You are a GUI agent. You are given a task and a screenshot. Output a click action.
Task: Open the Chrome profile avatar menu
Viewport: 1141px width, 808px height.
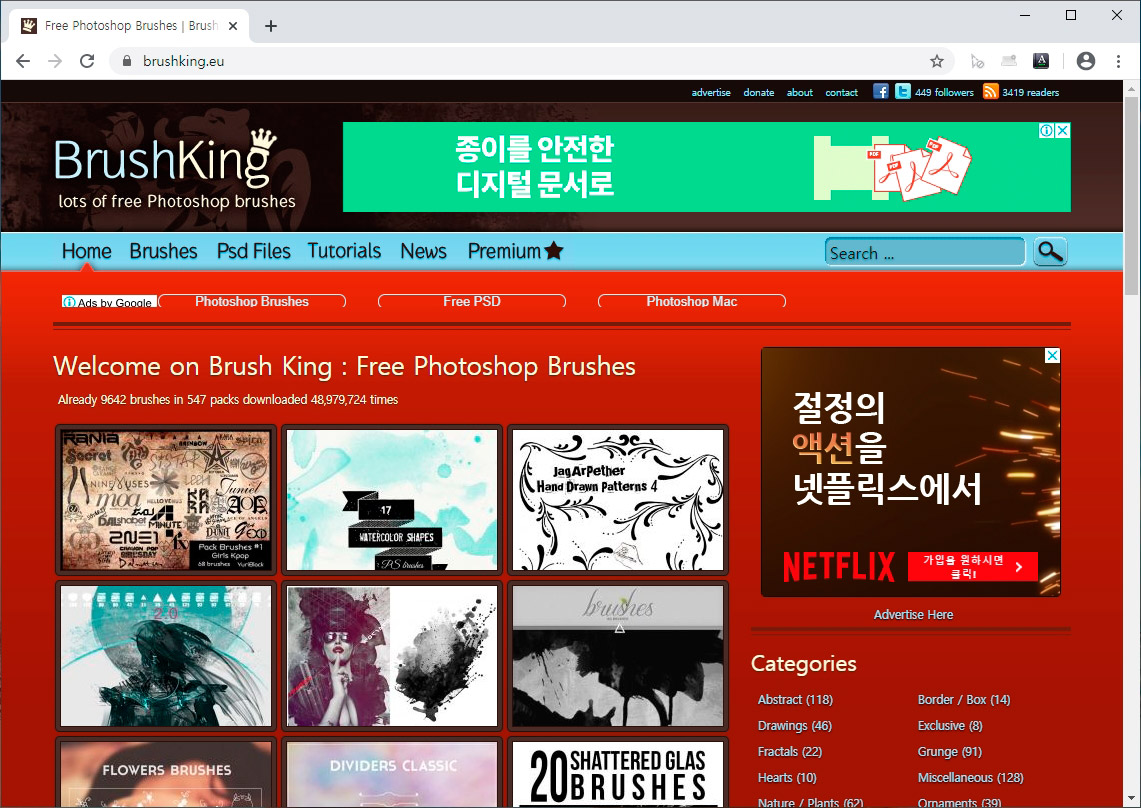tap(1086, 61)
